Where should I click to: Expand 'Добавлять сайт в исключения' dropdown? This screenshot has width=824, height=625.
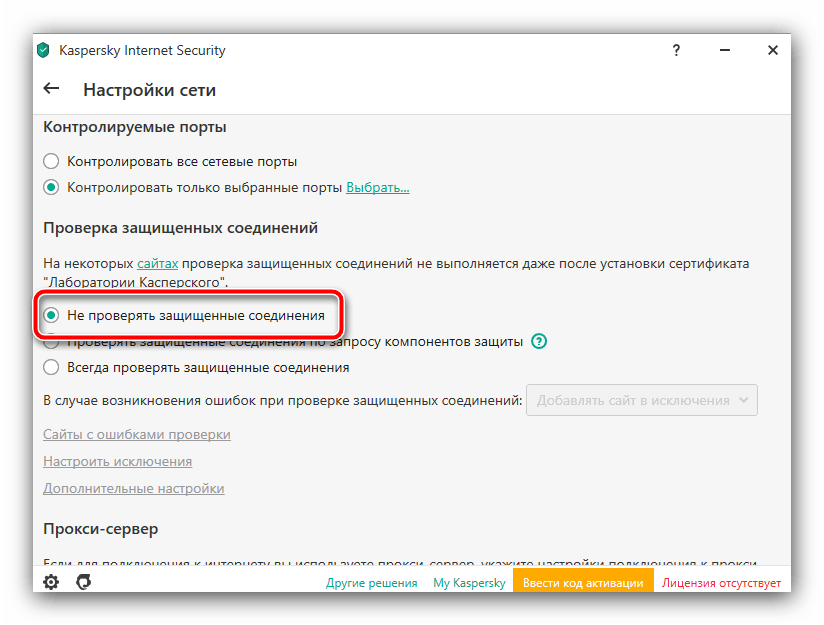click(x=642, y=400)
